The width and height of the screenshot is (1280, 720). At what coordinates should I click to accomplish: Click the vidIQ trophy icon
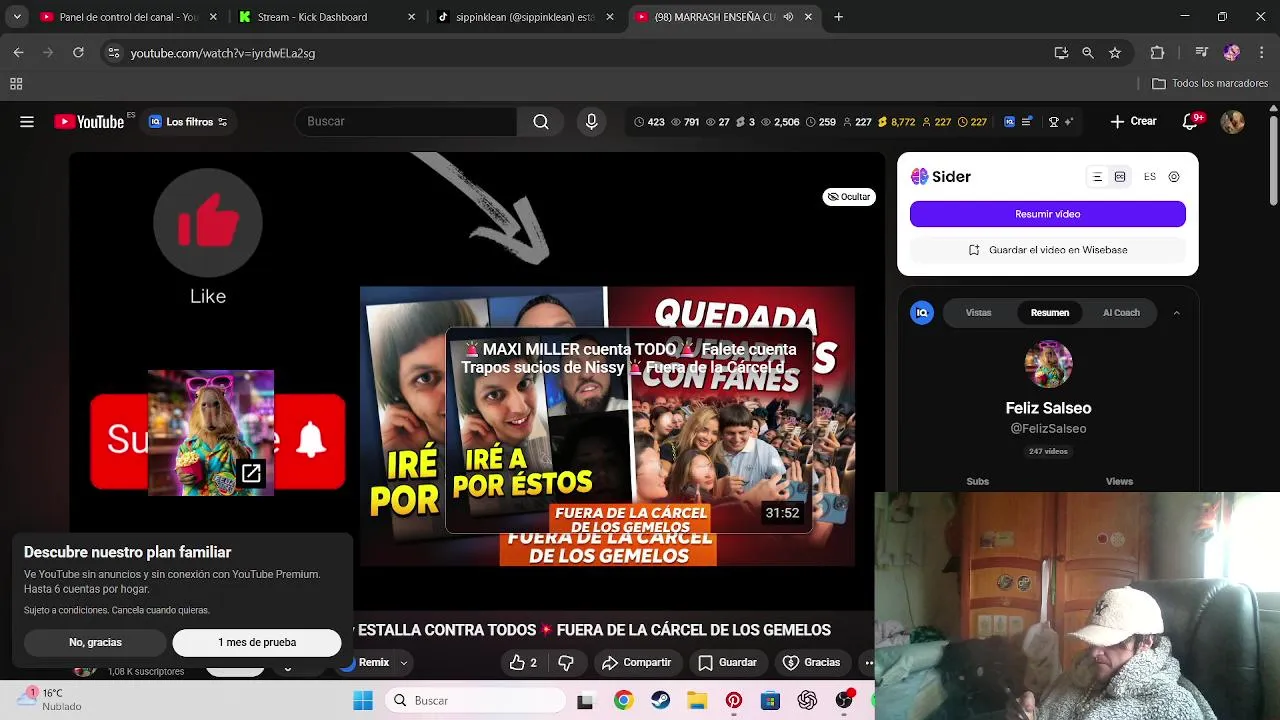pyautogui.click(x=1053, y=122)
